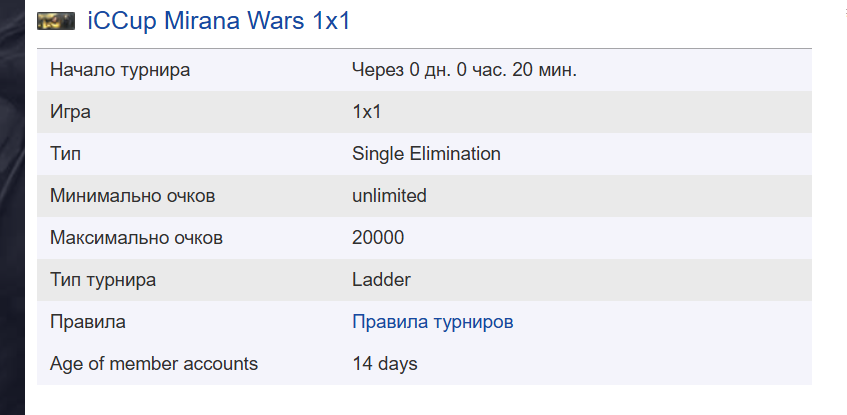Click the dark background image strip at left
This screenshot has height=415, width=847.
(12, 208)
